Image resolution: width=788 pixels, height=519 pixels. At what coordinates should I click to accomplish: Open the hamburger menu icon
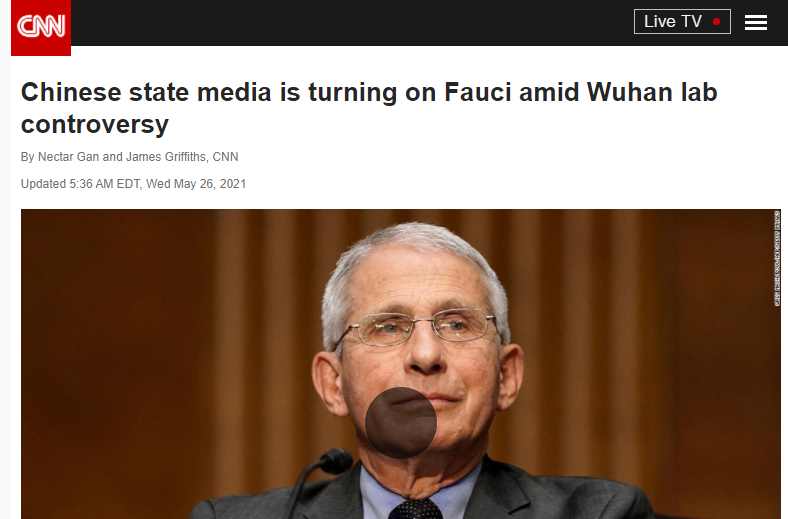coord(755,23)
